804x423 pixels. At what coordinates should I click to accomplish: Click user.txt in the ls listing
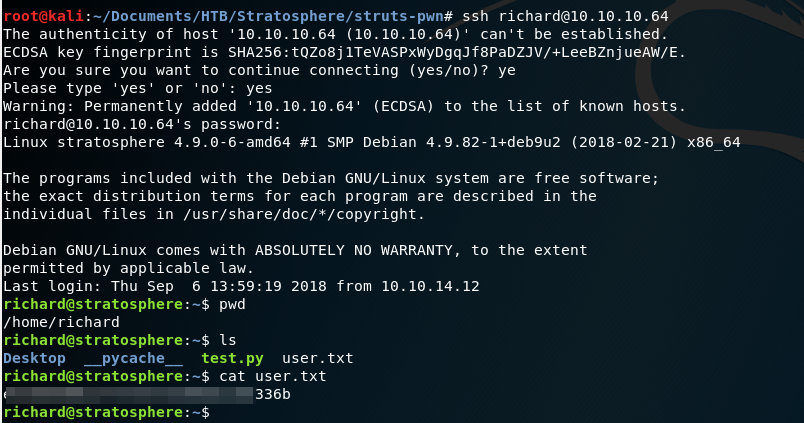pyautogui.click(x=320, y=358)
